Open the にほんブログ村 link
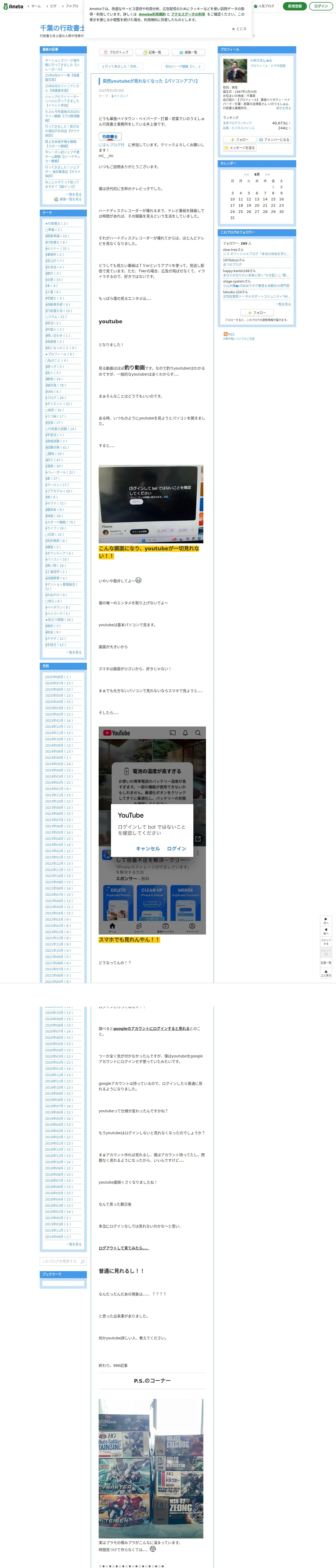 click(111, 145)
